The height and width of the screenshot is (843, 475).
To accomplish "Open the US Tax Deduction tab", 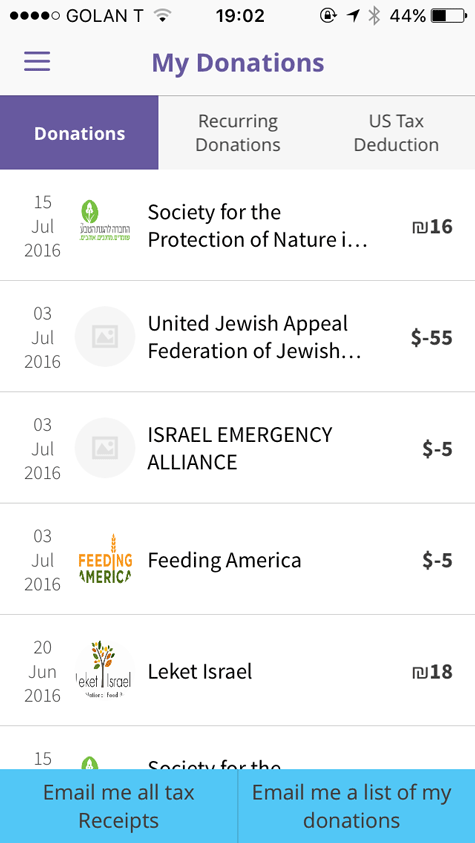I will pyautogui.click(x=396, y=133).
